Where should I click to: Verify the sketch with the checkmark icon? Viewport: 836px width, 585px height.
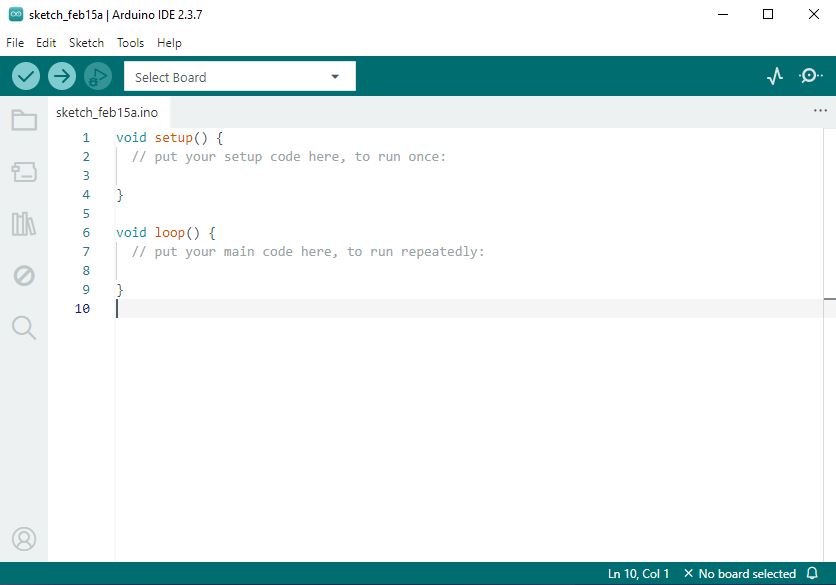click(x=25, y=75)
